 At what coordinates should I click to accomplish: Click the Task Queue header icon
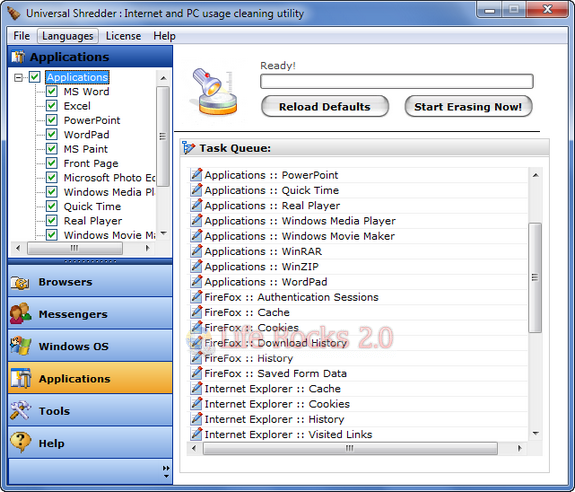[x=188, y=148]
